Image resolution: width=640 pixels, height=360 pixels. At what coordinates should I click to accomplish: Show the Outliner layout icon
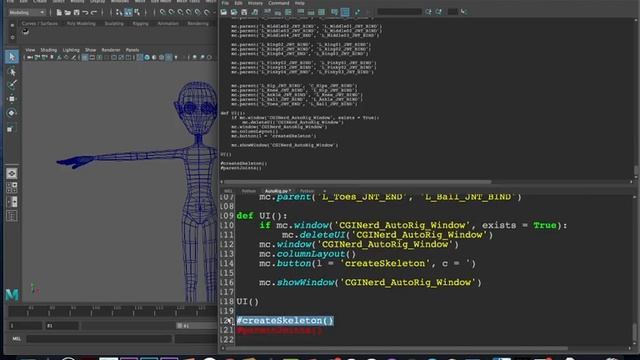(12, 216)
